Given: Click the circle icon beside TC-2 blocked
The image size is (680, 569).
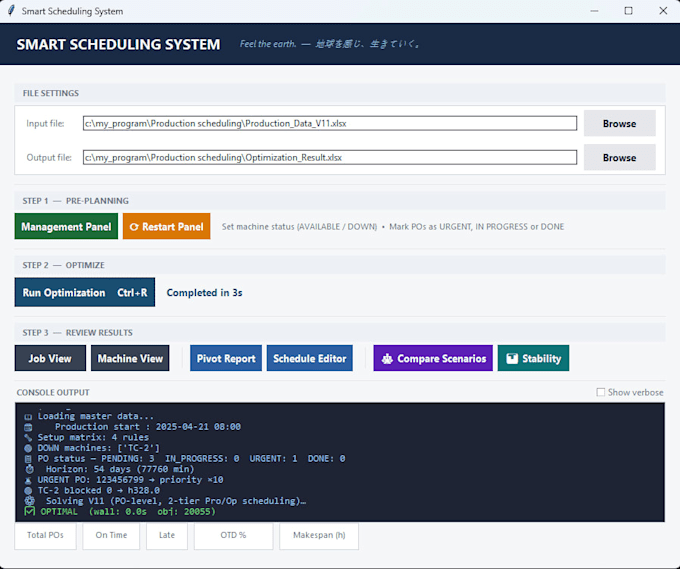Looking at the screenshot, I should point(28,491).
